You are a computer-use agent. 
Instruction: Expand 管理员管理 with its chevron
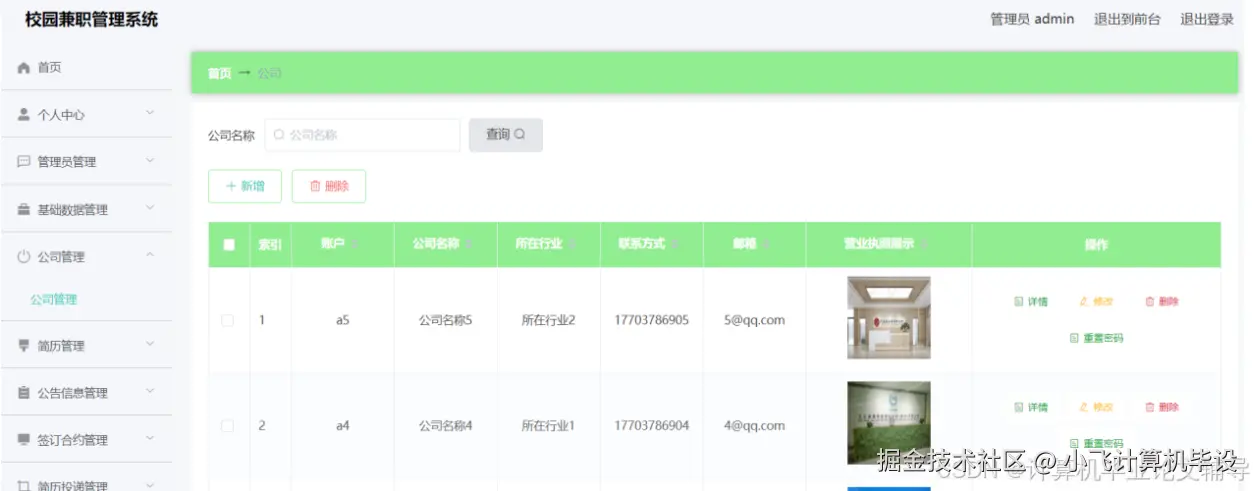(150, 160)
